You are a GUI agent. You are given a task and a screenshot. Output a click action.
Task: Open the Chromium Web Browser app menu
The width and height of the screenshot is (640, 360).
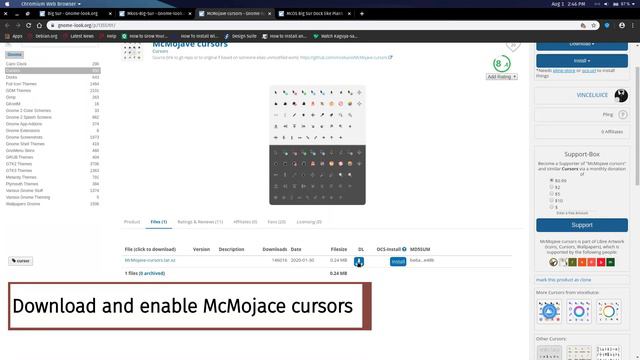pyautogui.click(x=51, y=4)
